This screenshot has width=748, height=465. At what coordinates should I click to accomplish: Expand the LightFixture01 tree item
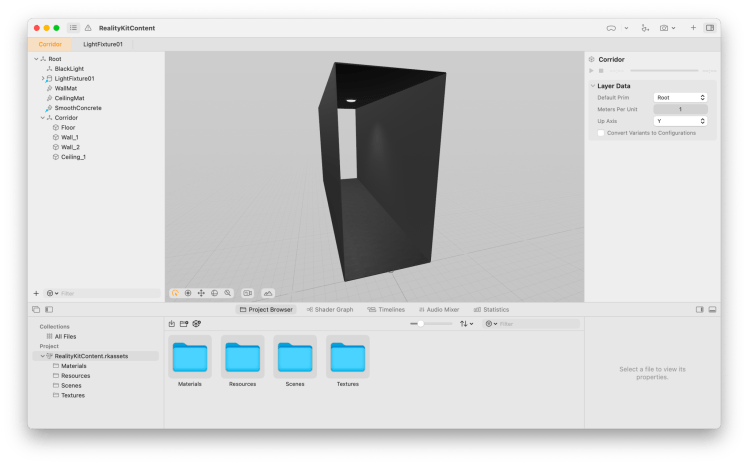click(x=43, y=78)
